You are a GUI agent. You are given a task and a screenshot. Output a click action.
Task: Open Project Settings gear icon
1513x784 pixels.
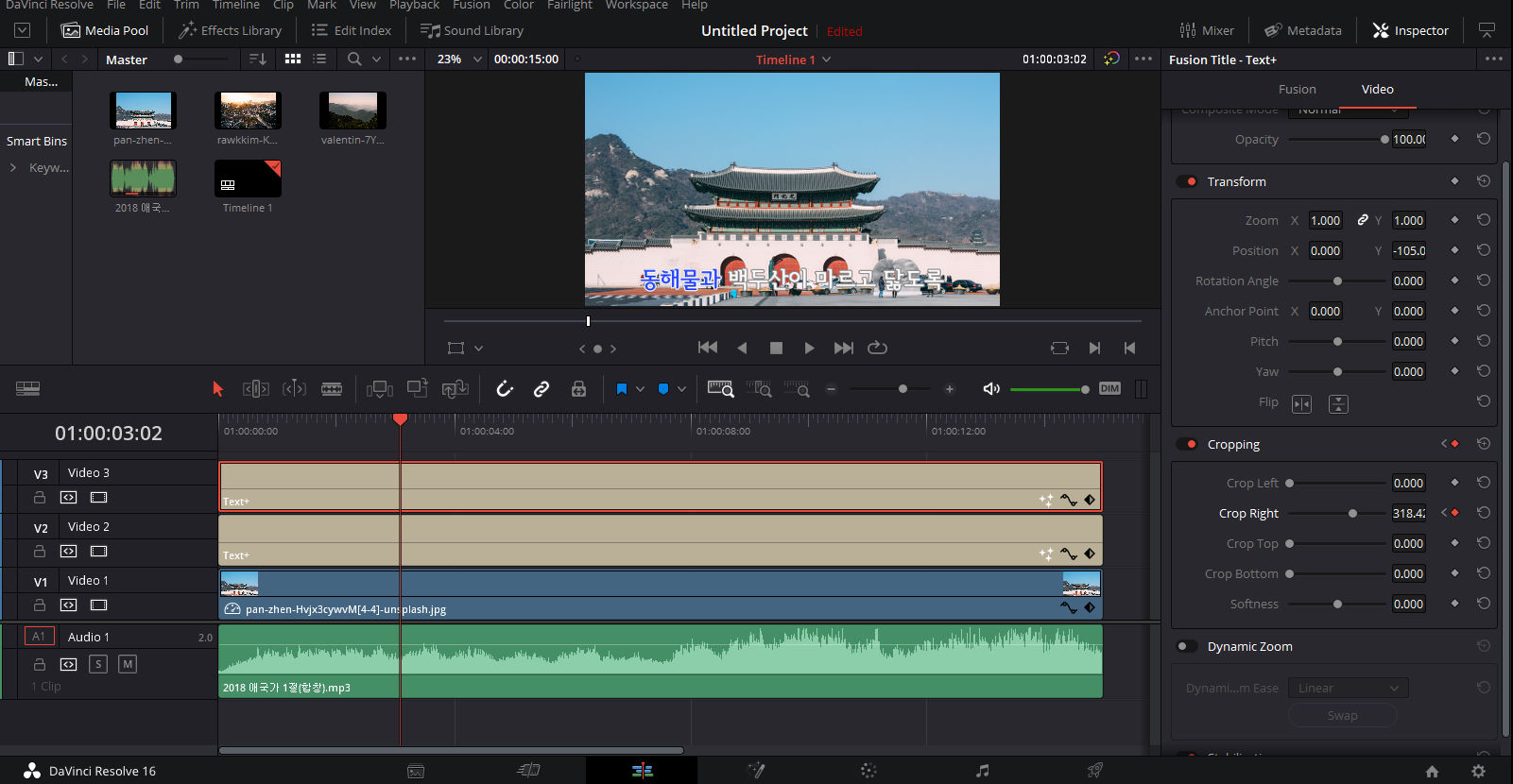1479,772
